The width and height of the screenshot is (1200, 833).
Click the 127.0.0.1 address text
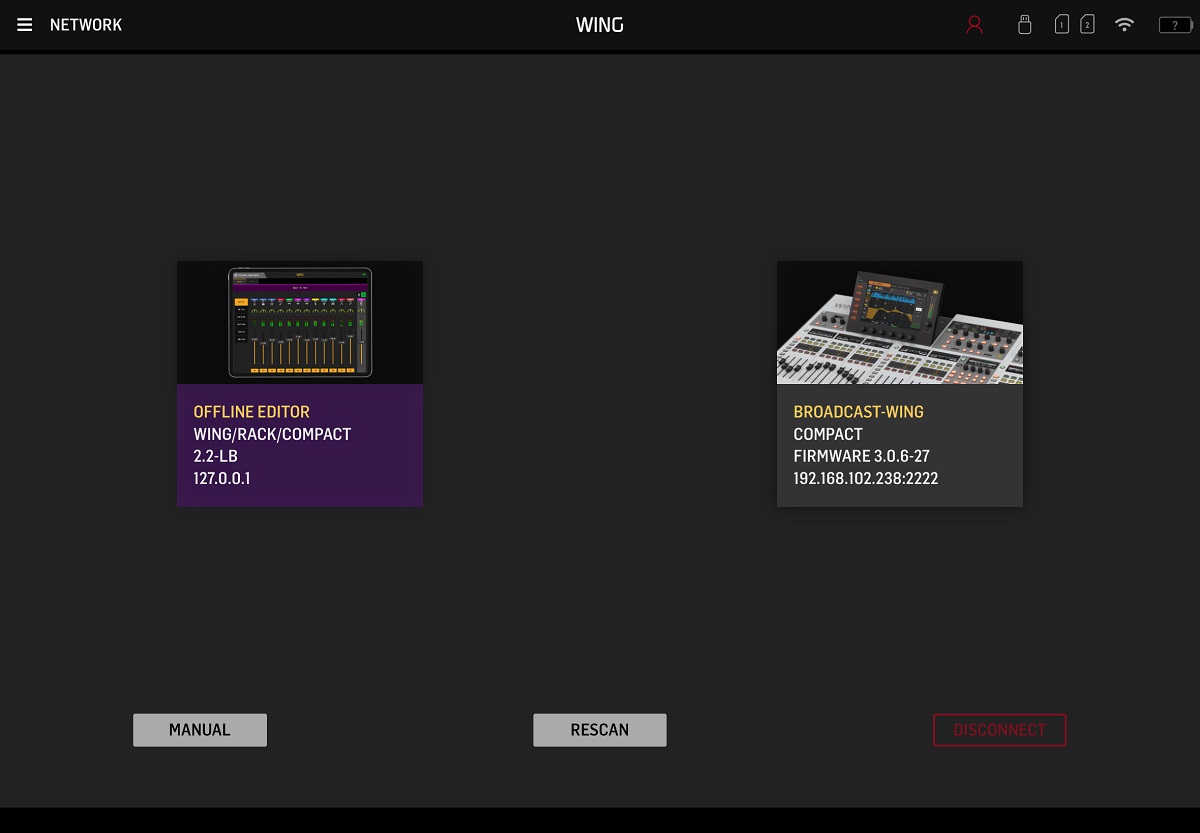[222, 478]
